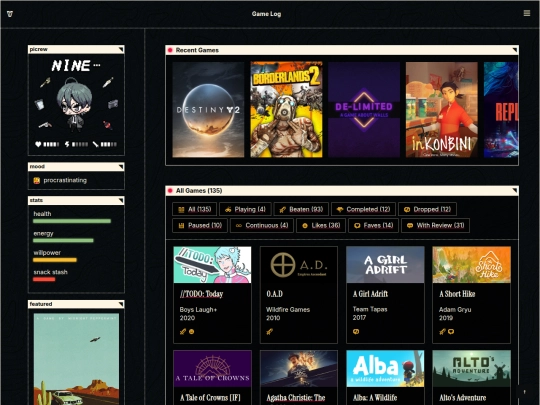Click the beaten sword icon under //TODO: Today
The image size is (540, 405).
[x=183, y=332]
